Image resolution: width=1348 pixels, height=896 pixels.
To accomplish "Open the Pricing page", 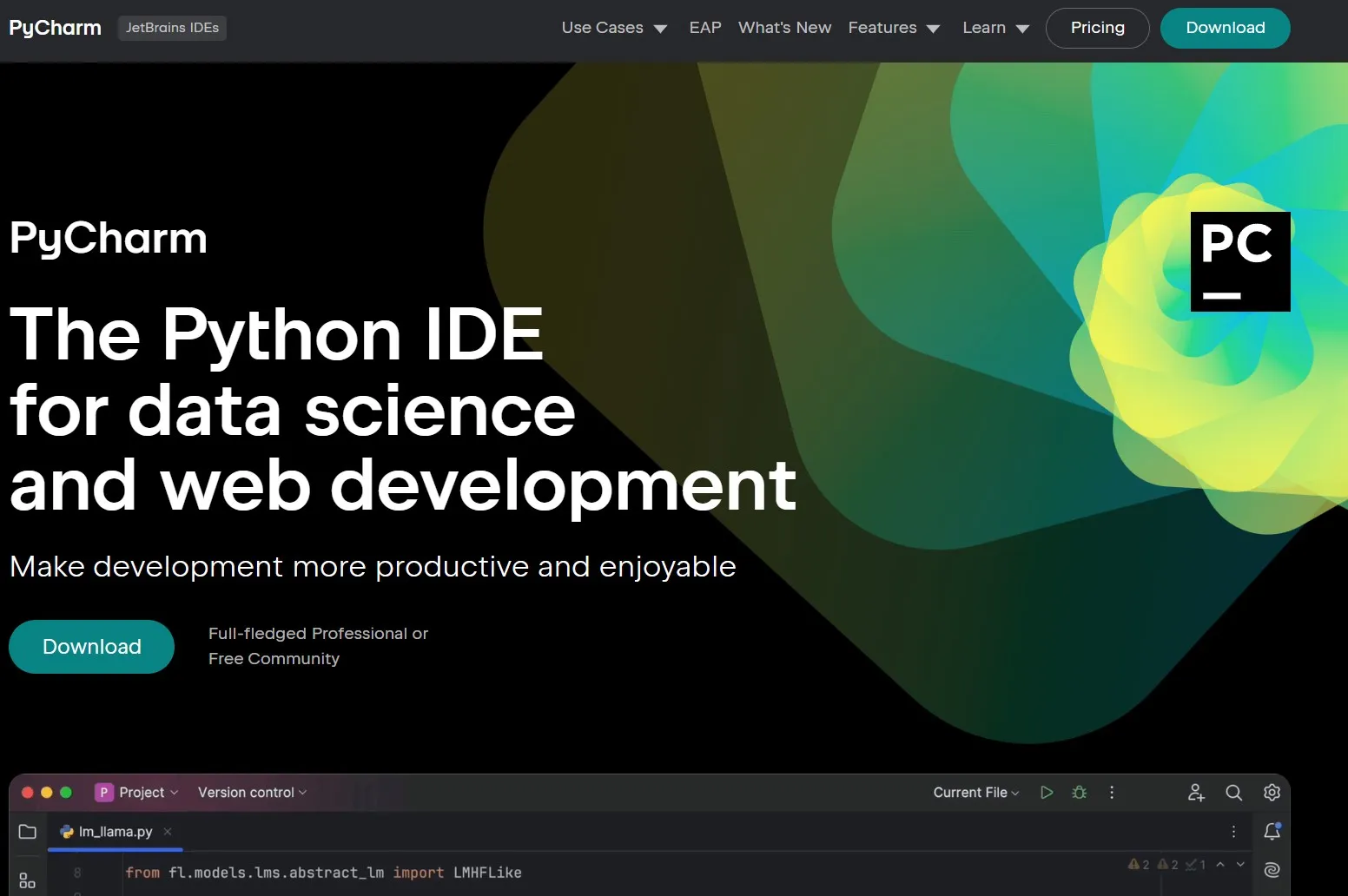I will coord(1098,28).
